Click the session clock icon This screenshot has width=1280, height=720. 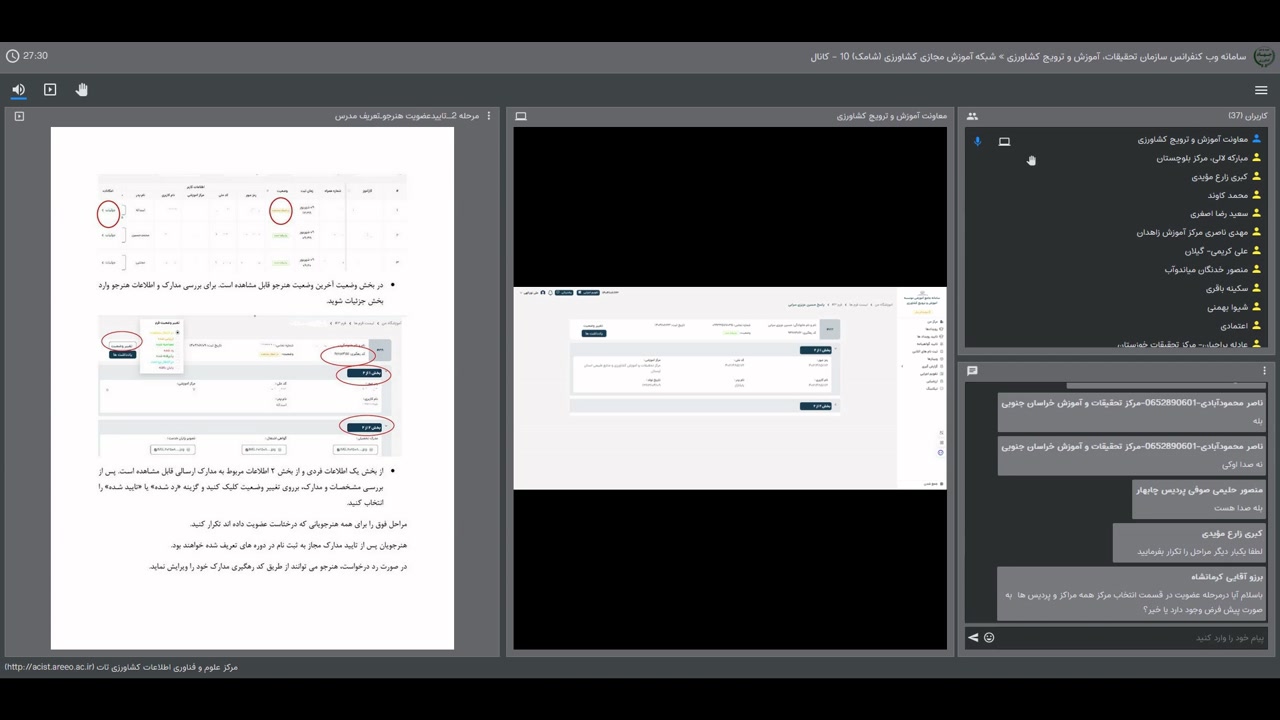click(12, 56)
